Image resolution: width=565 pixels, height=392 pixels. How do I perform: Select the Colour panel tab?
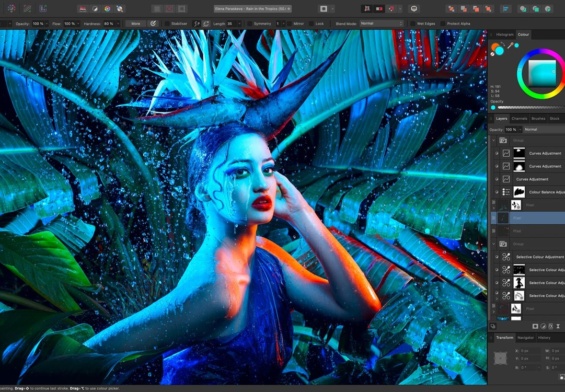(x=523, y=35)
